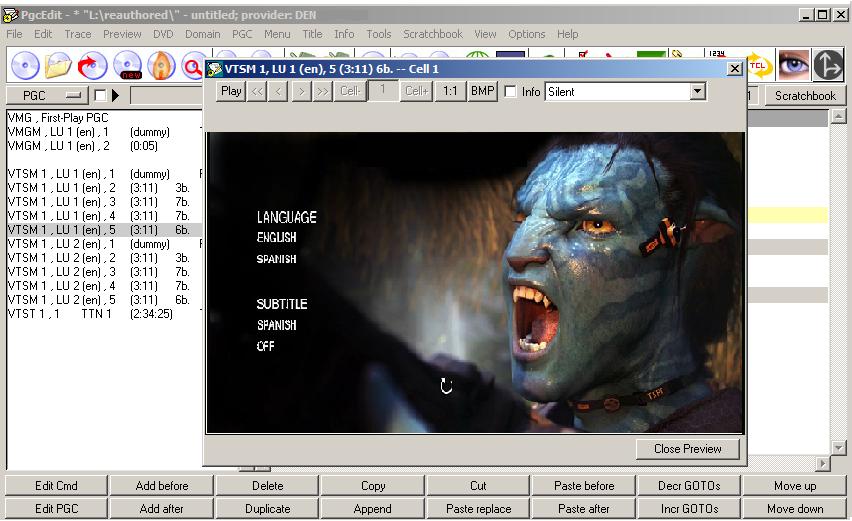
Task: Open the Title menu
Action: [312, 34]
